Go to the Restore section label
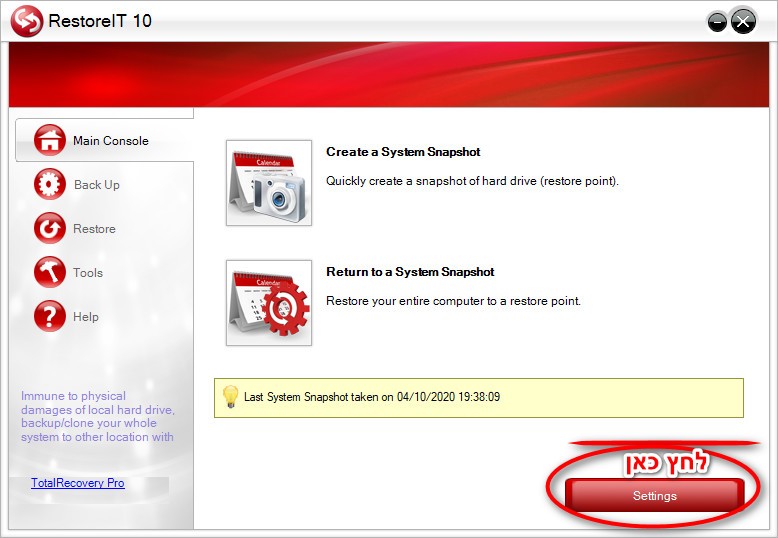 click(94, 229)
